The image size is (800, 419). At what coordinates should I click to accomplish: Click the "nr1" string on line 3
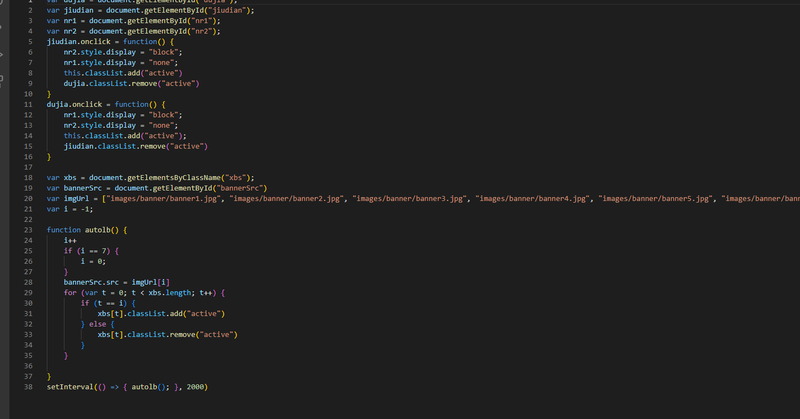click(x=203, y=21)
